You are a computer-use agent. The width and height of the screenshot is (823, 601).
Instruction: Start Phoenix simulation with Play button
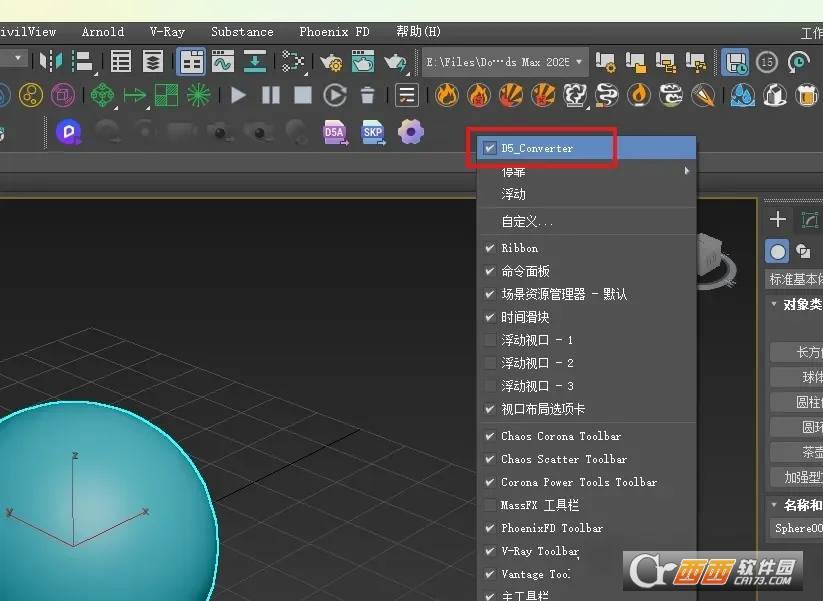[x=239, y=96]
